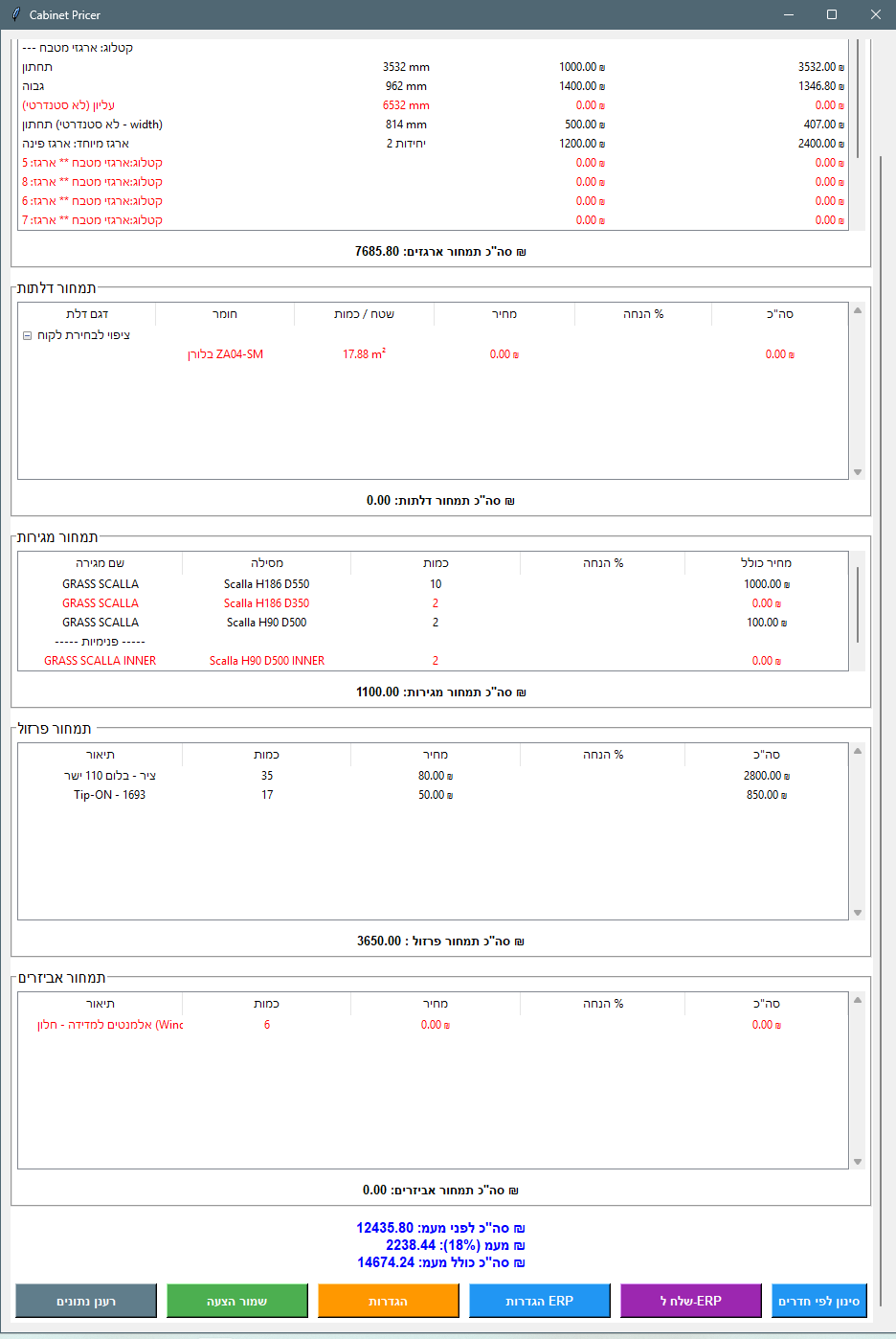Click the 2238.44 VAT 18% line
Viewport: 896px width, 1339px height.
click(456, 1245)
